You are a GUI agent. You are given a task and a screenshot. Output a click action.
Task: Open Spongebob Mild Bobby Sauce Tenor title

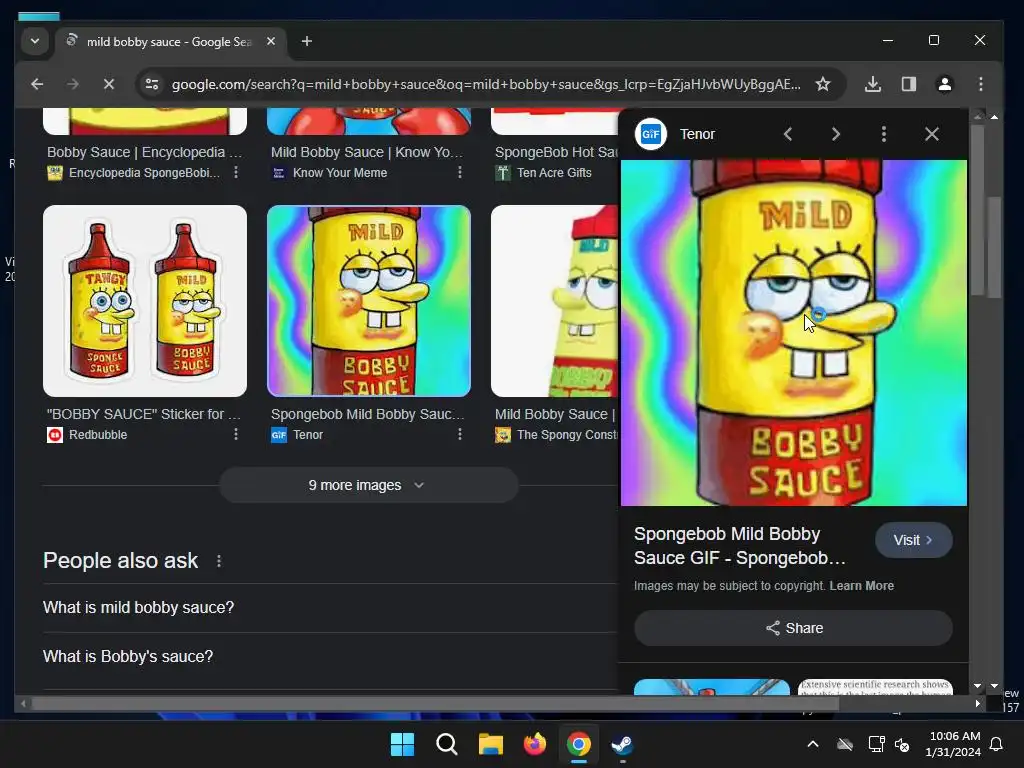(x=368, y=414)
